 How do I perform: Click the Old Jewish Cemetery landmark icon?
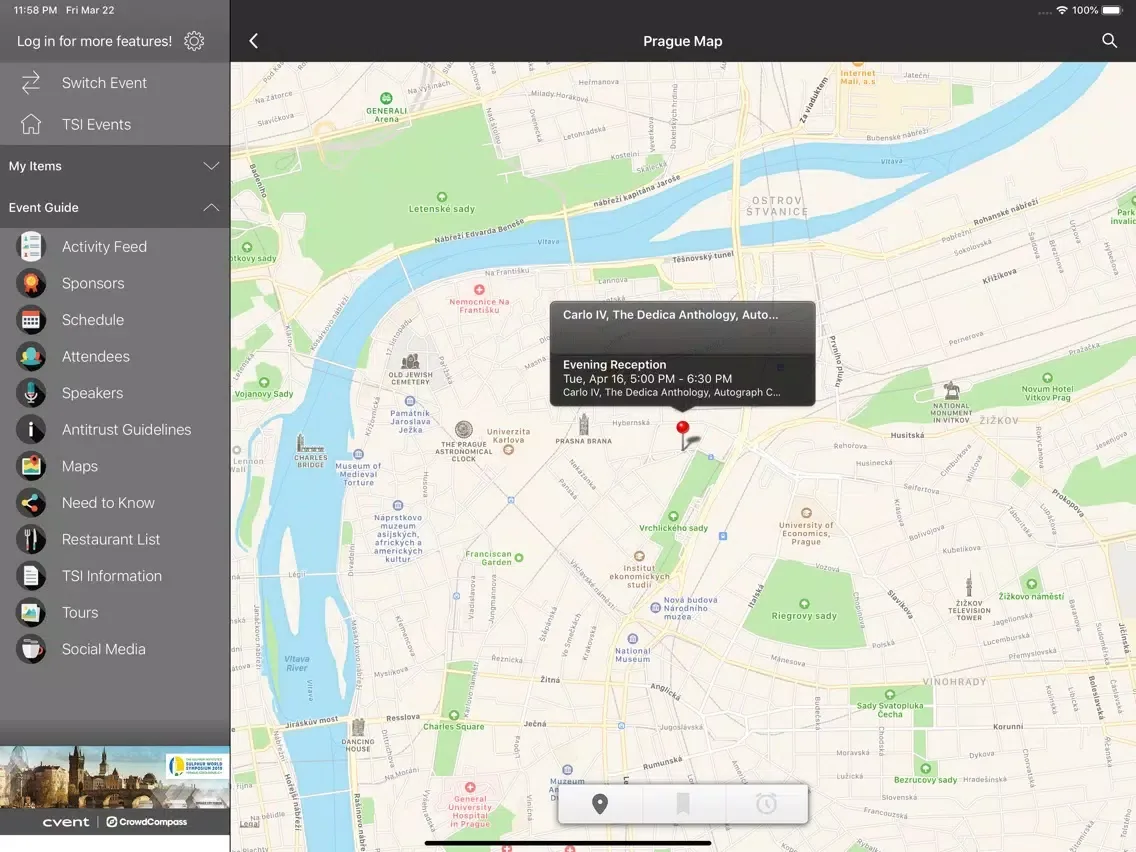(x=411, y=361)
